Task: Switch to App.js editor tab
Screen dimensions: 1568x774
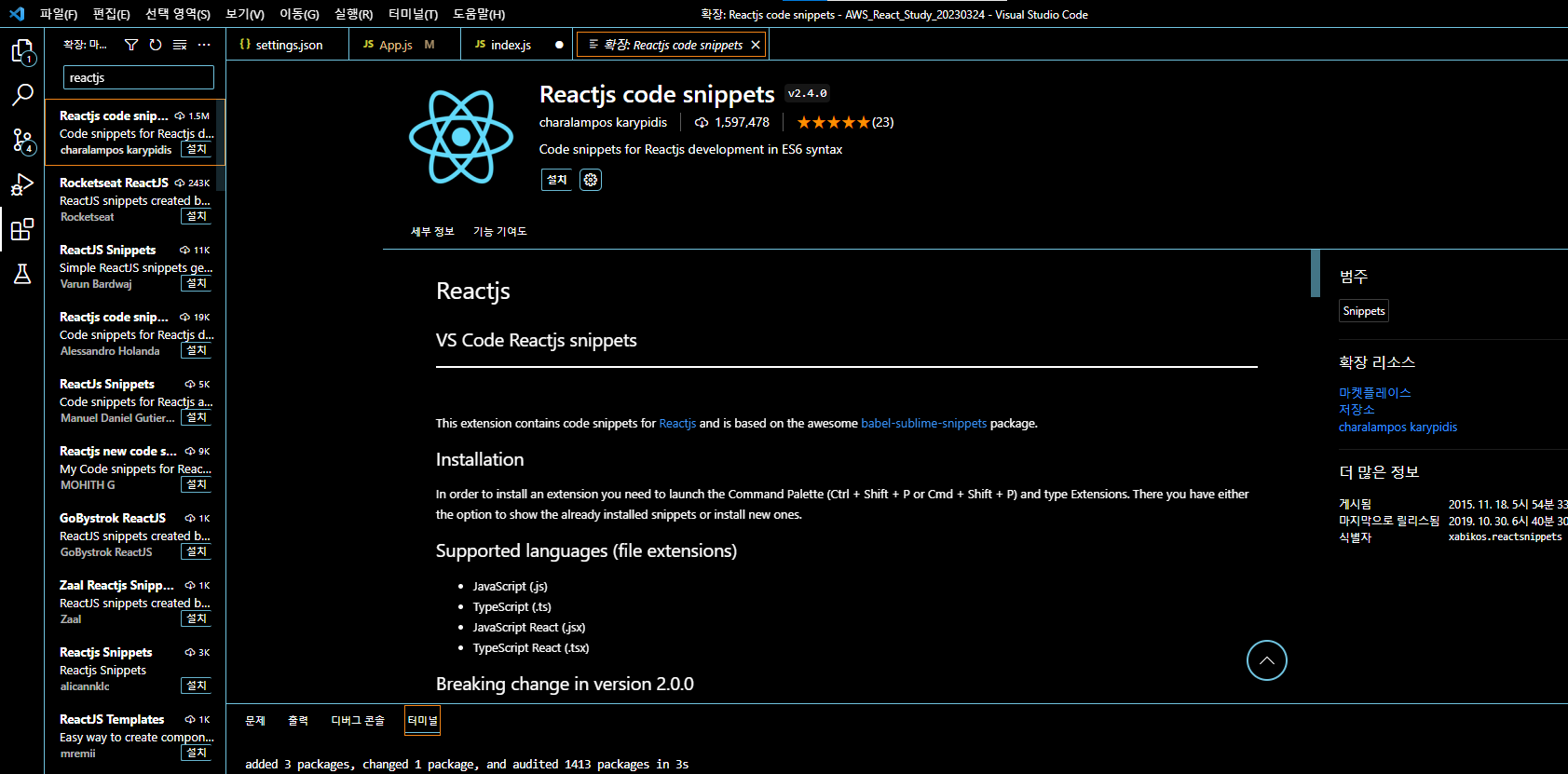Action: pyautogui.click(x=405, y=45)
